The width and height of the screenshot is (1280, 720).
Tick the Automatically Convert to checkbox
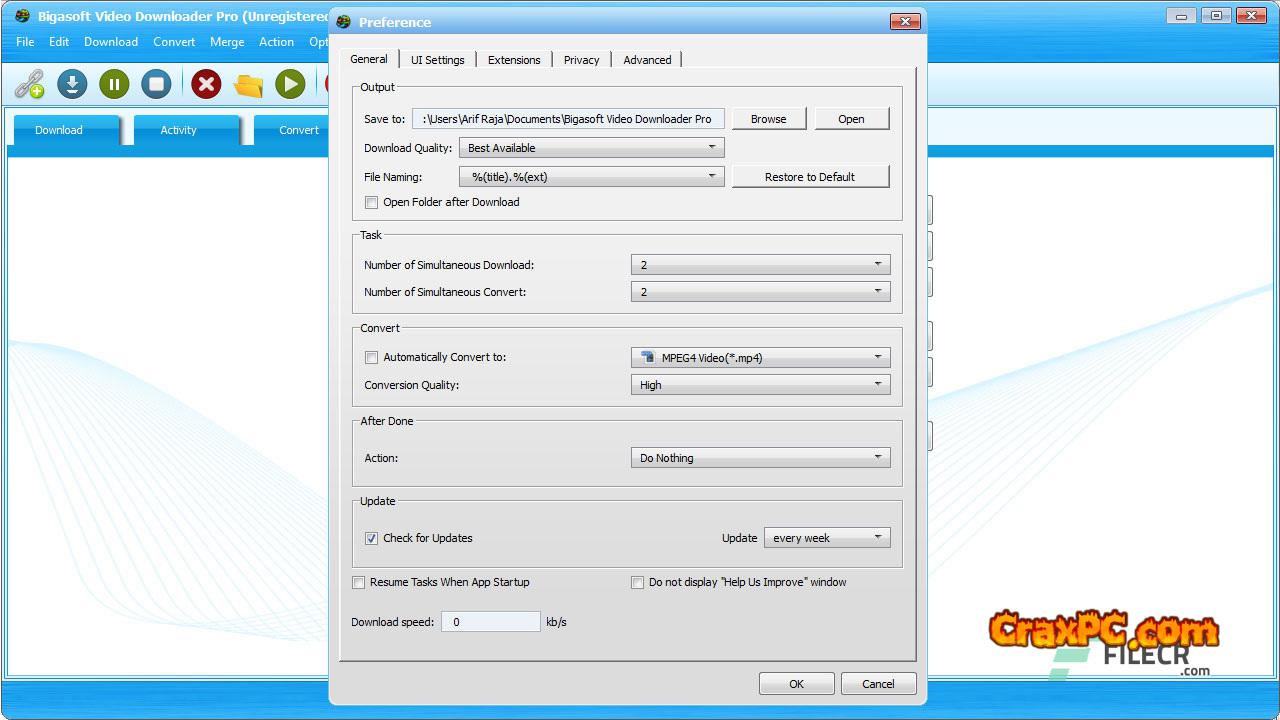(371, 357)
